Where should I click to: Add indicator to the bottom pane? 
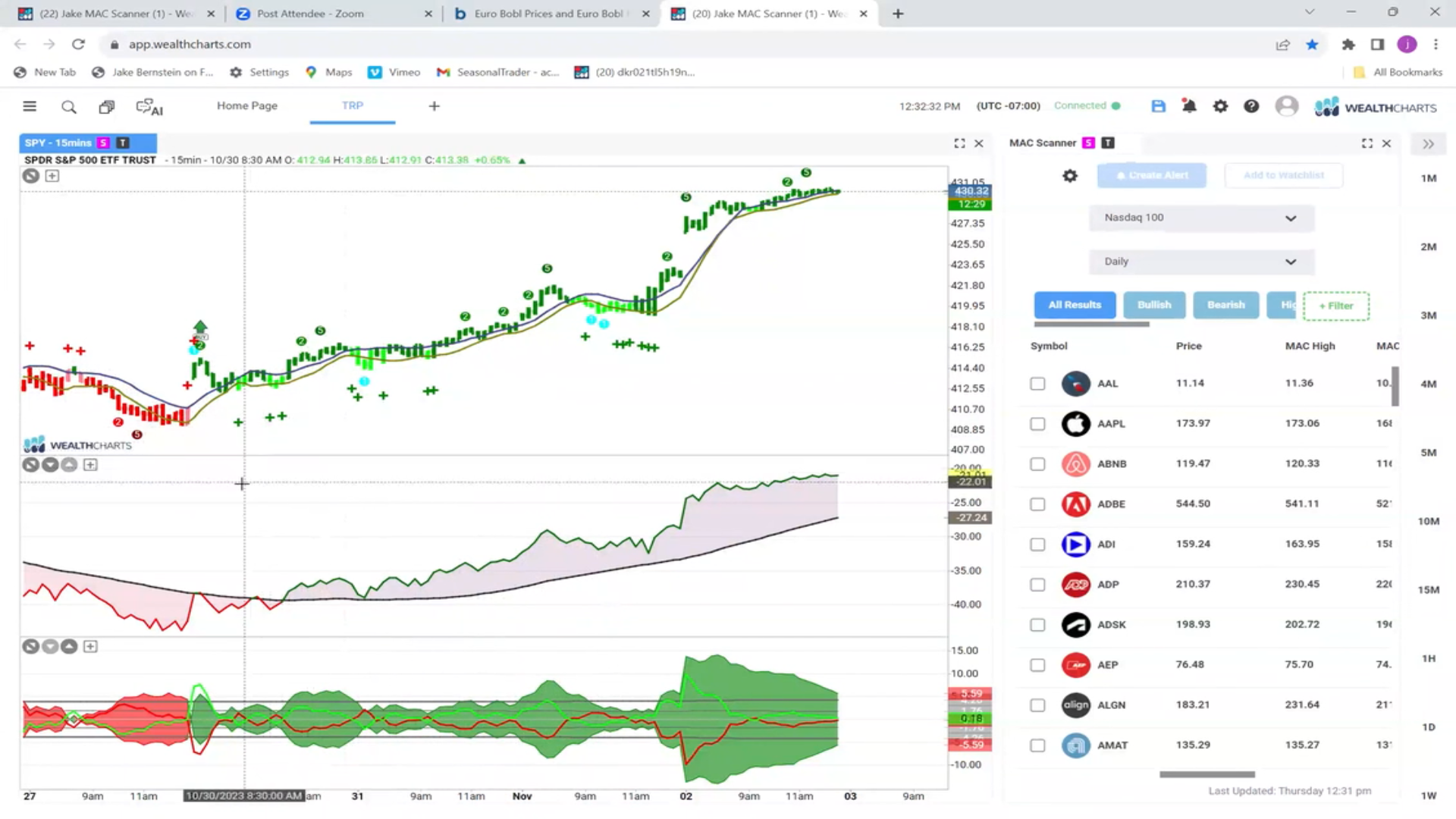coord(90,647)
